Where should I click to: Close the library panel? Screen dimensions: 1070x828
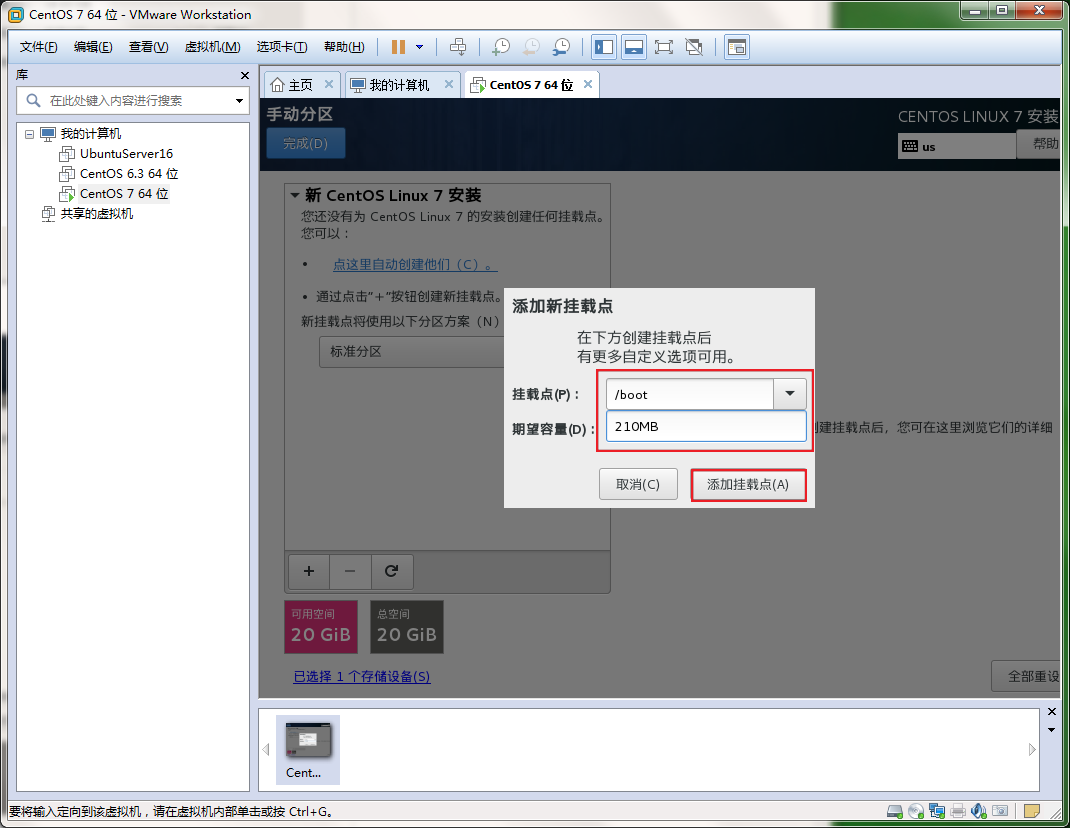(x=245, y=75)
